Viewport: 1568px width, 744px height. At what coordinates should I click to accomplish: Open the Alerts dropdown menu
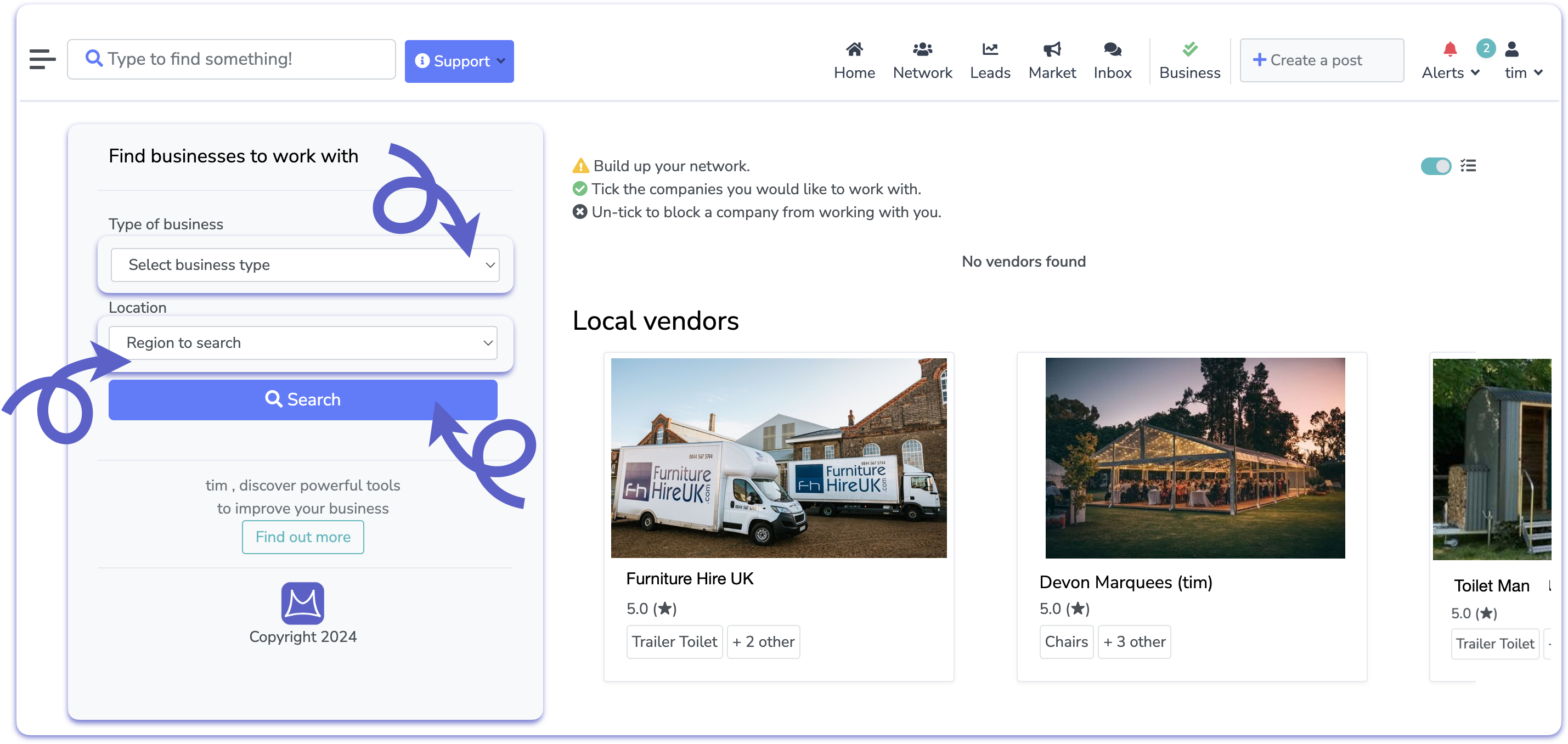coord(1450,72)
